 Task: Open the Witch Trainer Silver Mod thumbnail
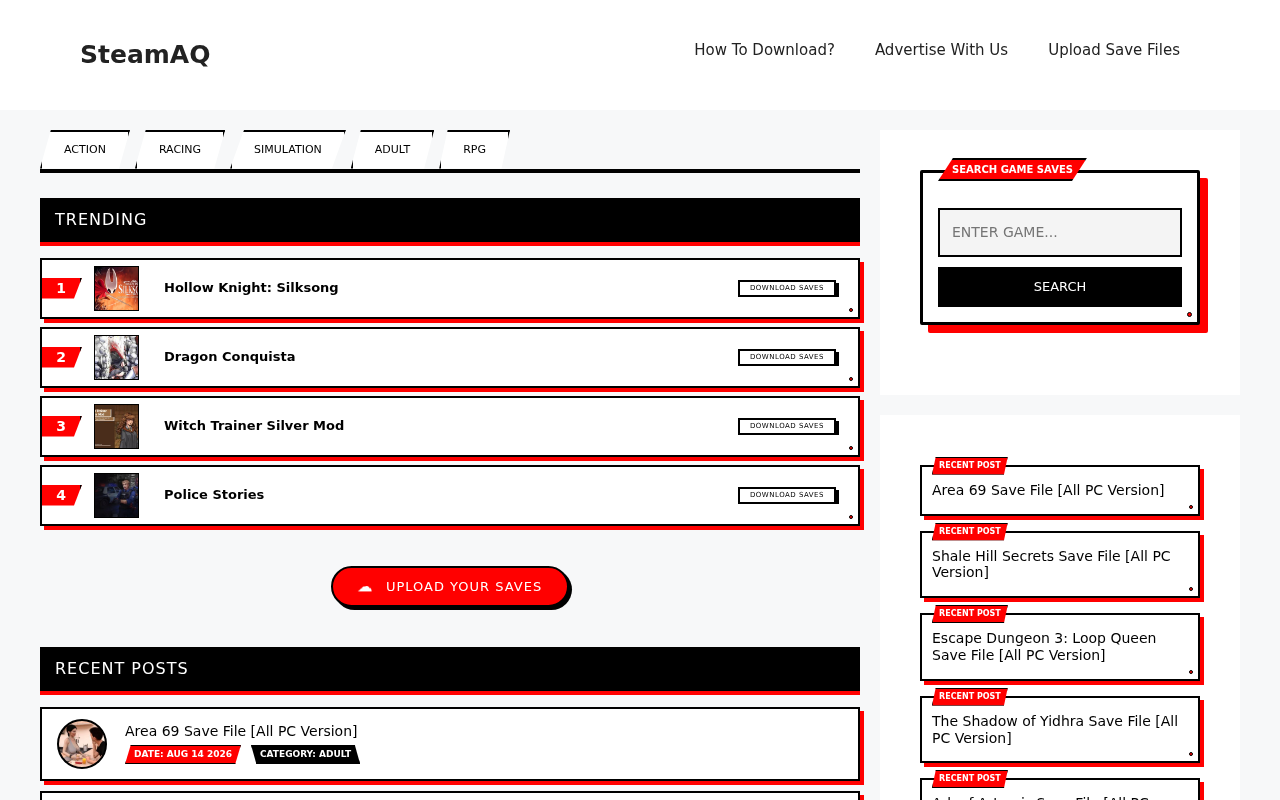coord(116,426)
